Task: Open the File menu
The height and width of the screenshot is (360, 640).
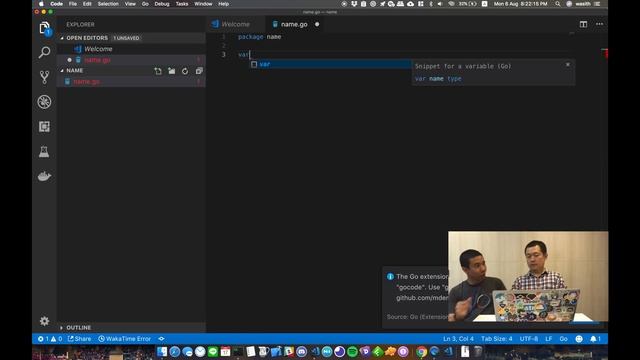Action: [73, 4]
